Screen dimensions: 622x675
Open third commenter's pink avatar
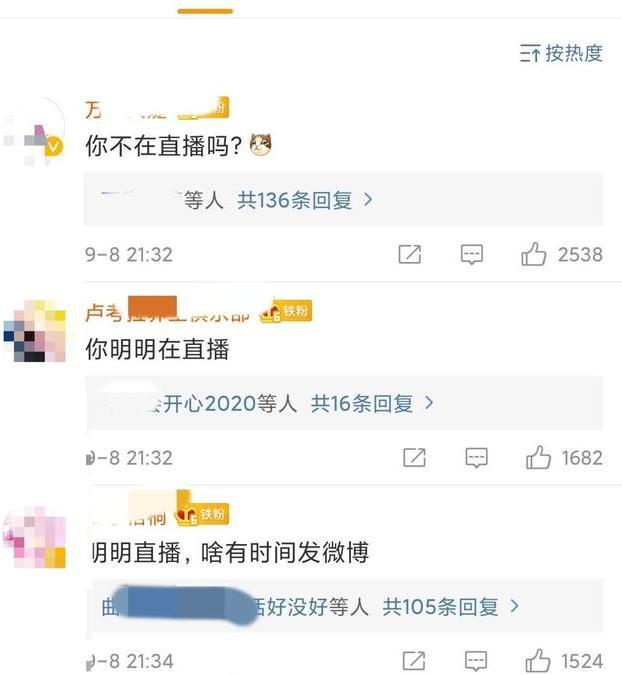click(x=34, y=537)
